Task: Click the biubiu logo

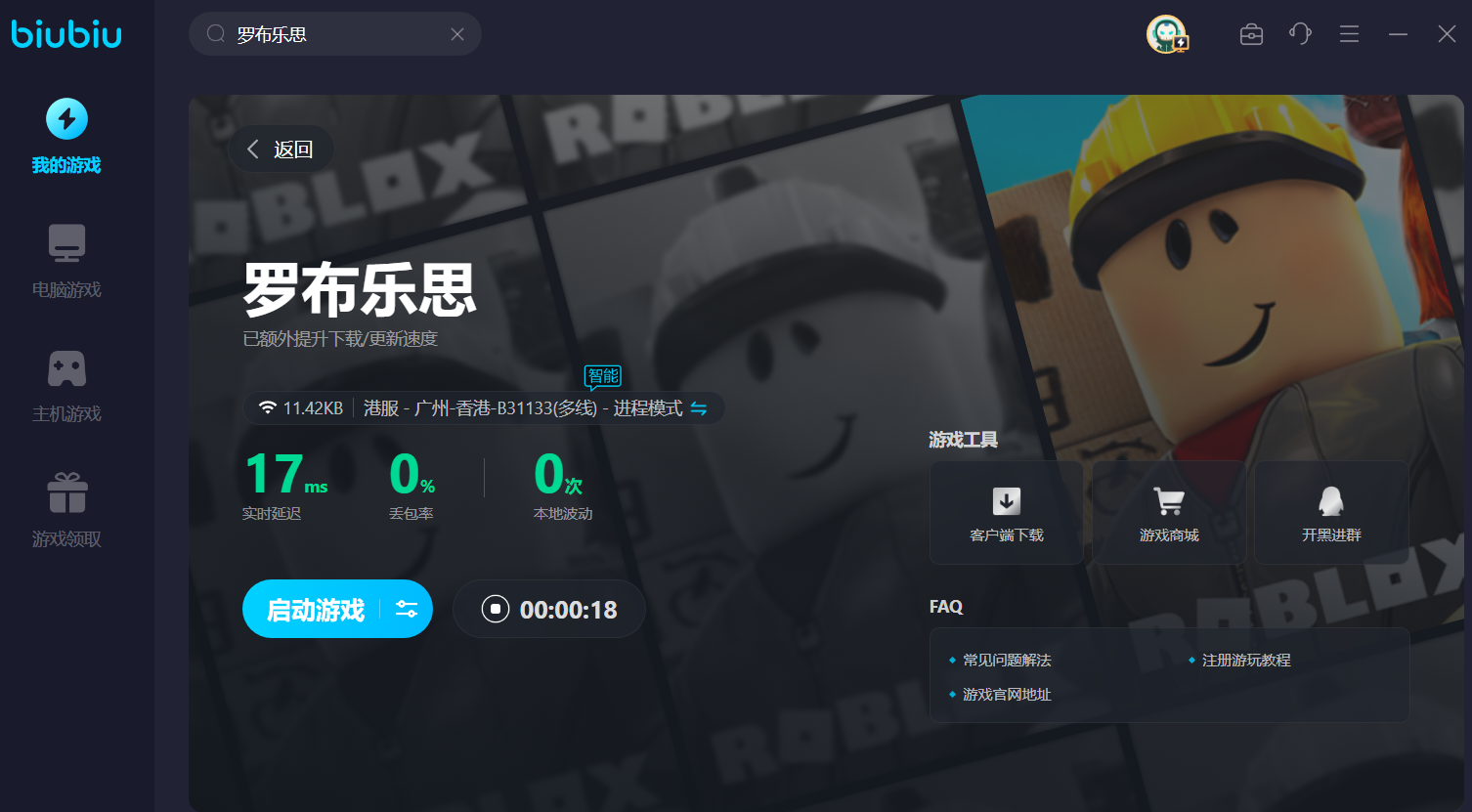Action: (x=66, y=34)
